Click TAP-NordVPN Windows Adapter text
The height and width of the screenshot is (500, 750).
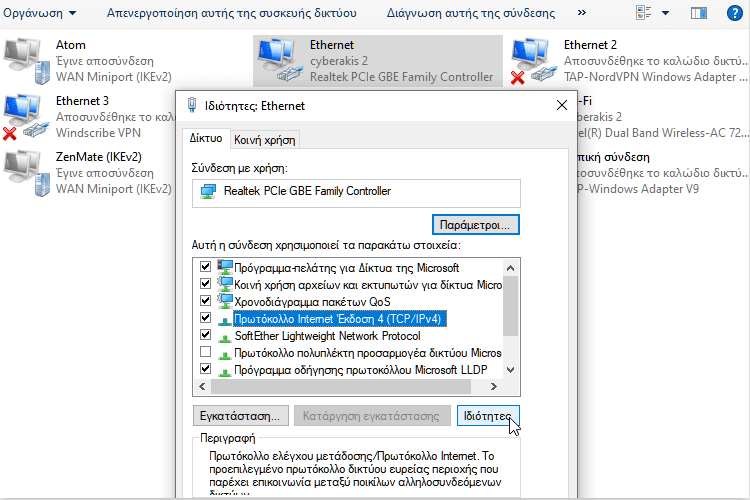point(655,77)
